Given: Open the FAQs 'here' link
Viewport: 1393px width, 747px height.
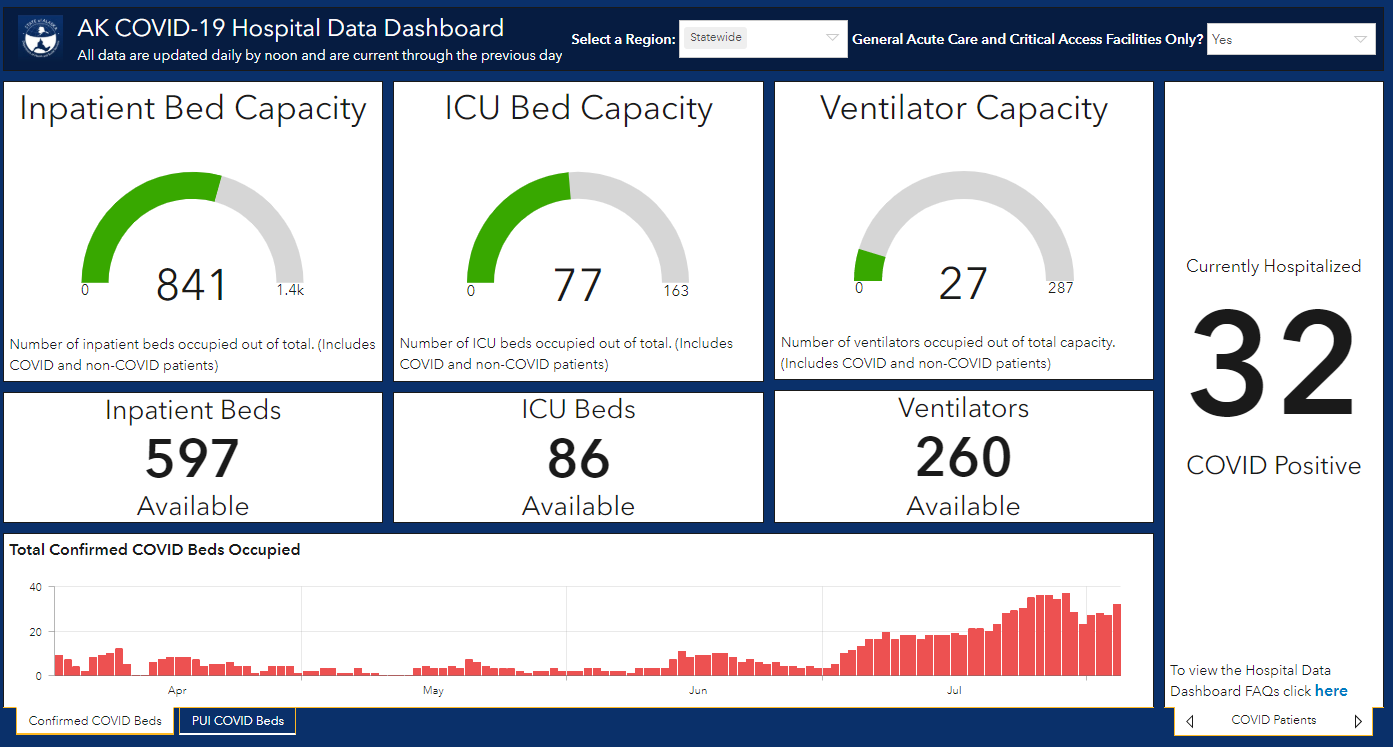Looking at the screenshot, I should coord(1331,691).
